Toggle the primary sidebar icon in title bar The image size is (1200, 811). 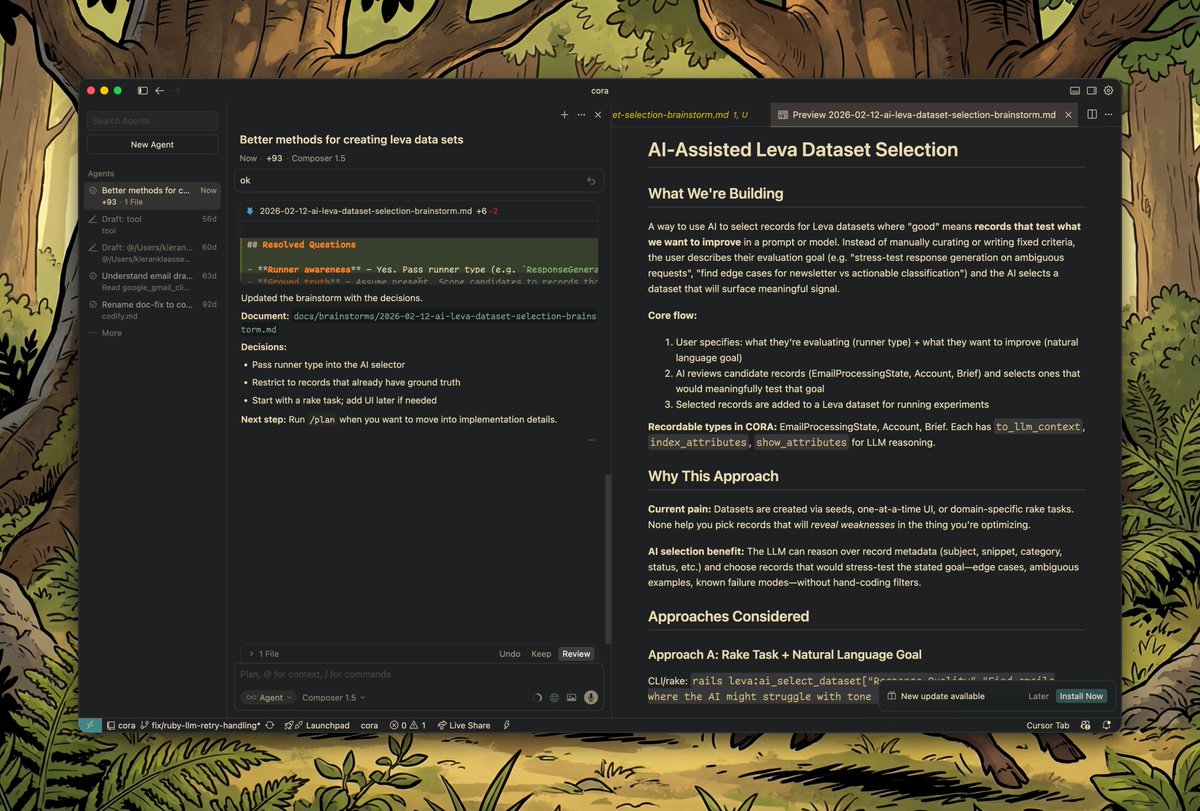(x=143, y=90)
